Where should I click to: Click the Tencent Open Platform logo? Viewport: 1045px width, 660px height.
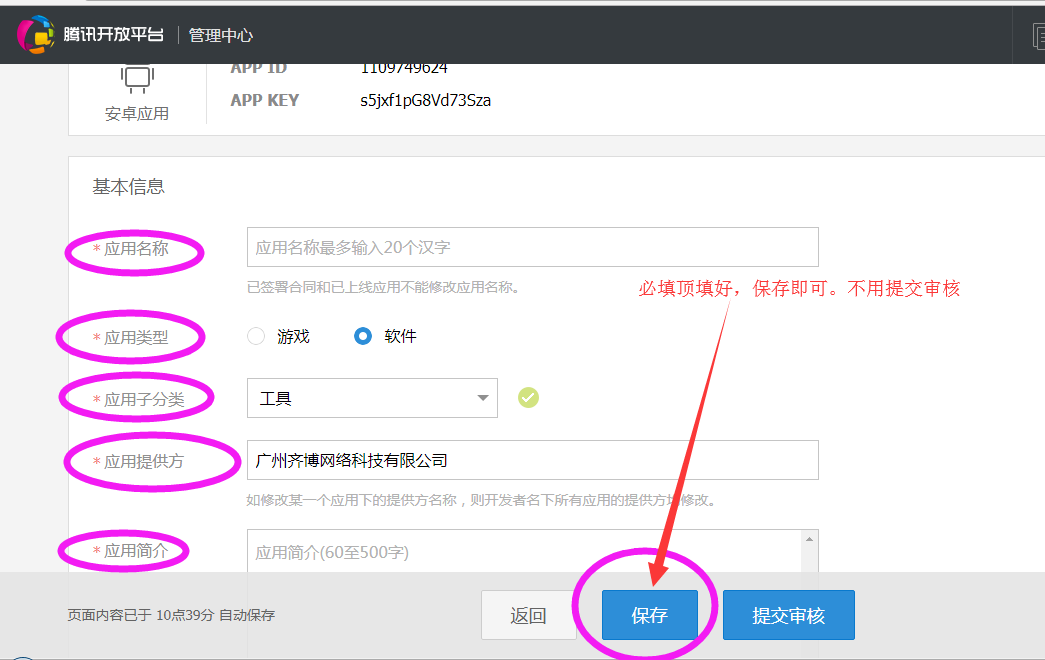(36, 35)
